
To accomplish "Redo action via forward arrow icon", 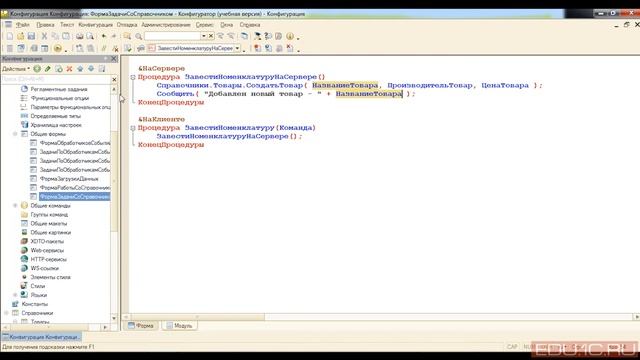I will click(114, 36).
